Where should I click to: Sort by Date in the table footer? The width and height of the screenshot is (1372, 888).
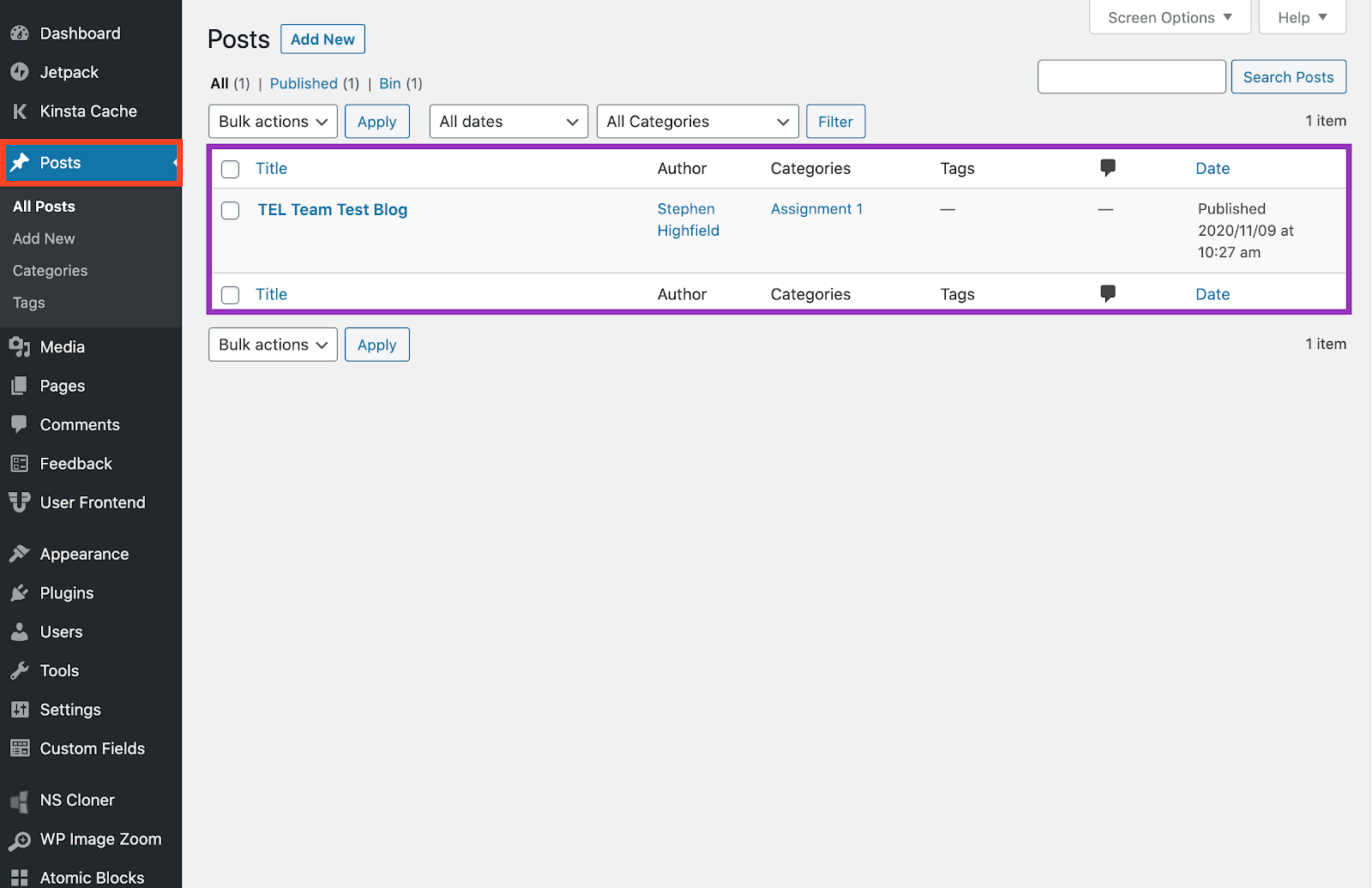[1213, 295]
